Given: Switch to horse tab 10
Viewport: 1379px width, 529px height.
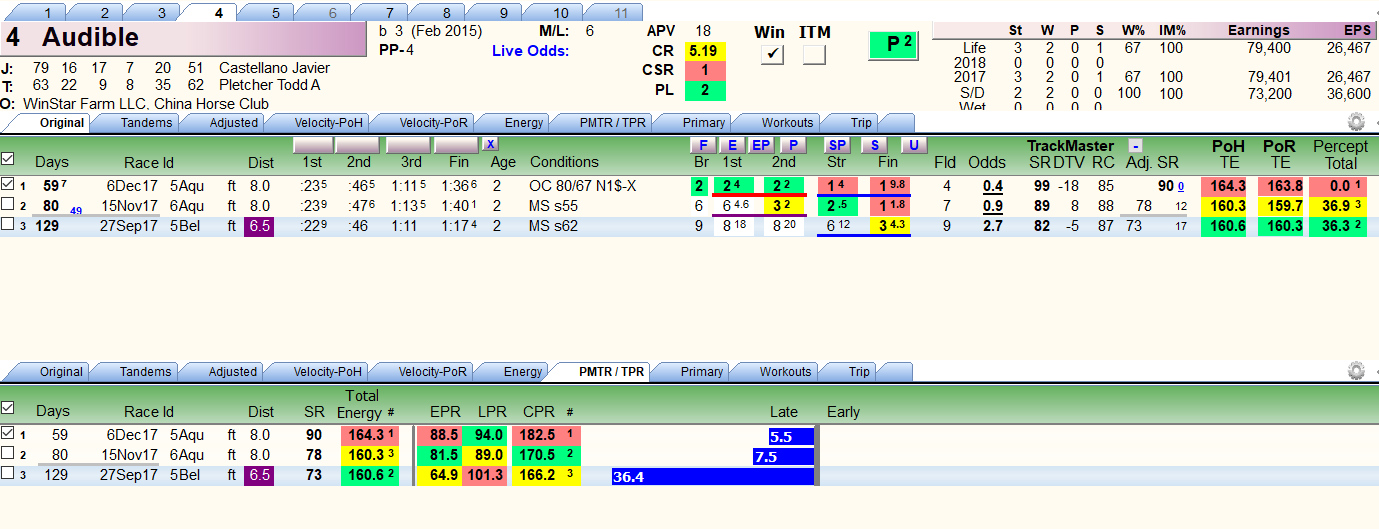Looking at the screenshot, I should point(560,13).
